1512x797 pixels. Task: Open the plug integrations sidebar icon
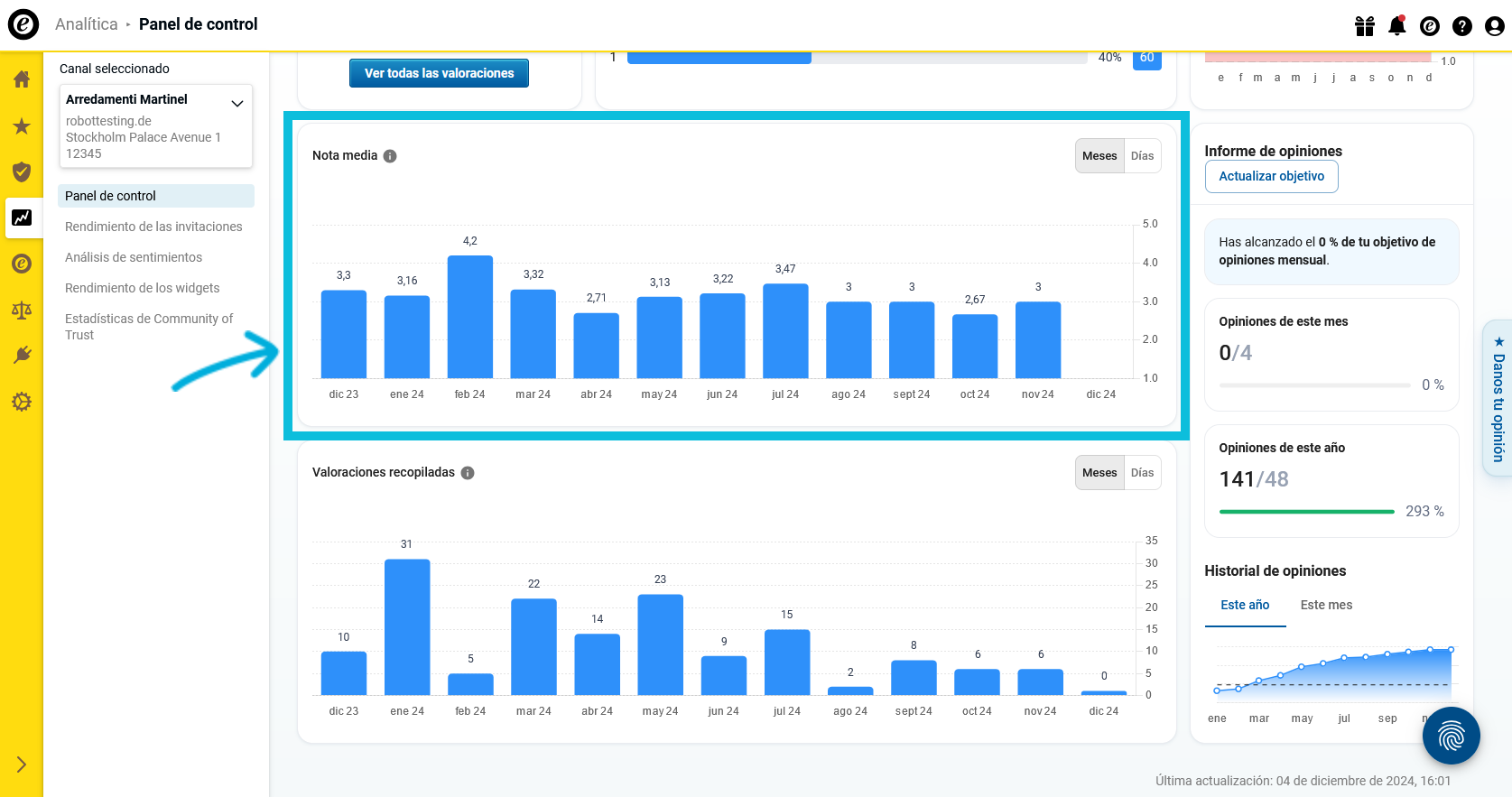[x=22, y=356]
